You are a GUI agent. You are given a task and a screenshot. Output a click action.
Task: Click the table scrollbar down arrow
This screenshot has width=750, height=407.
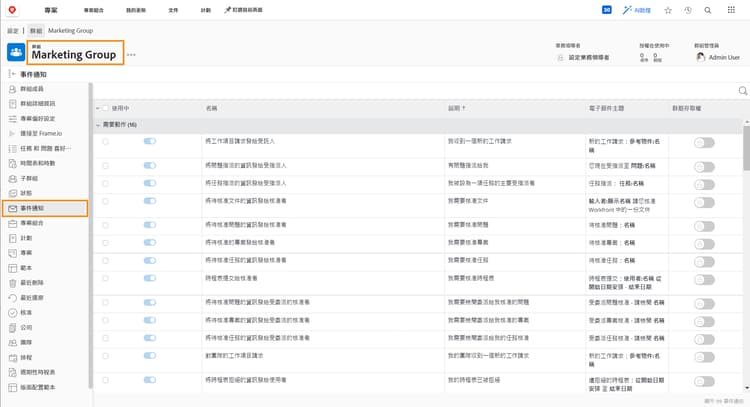point(747,388)
